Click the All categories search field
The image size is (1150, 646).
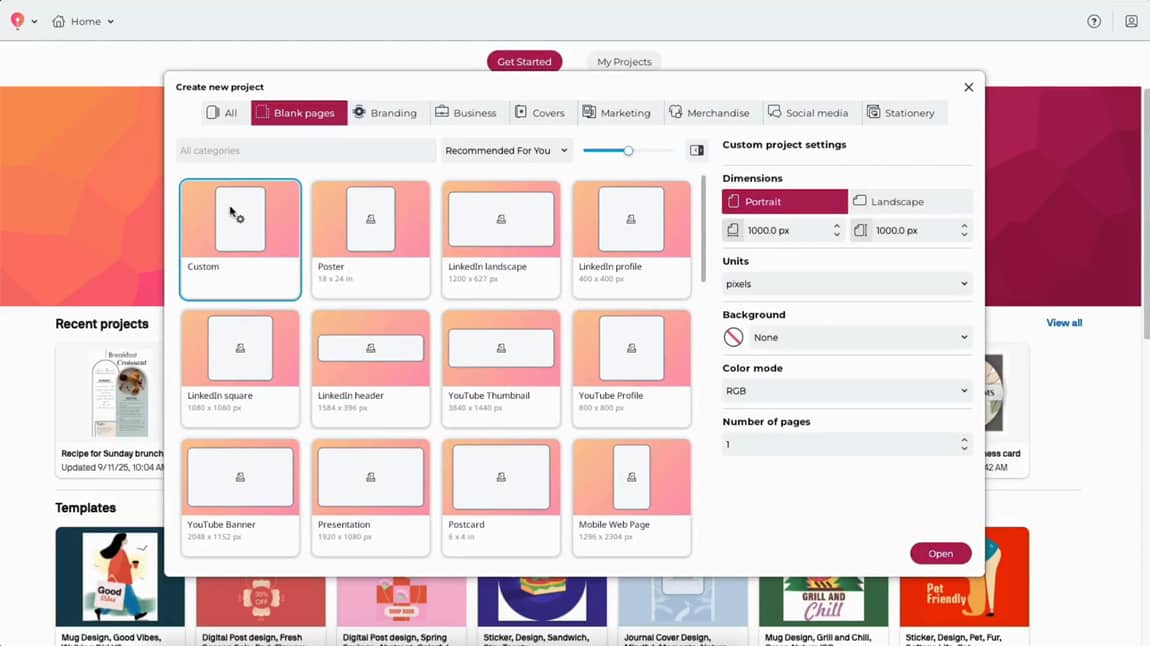[305, 151]
